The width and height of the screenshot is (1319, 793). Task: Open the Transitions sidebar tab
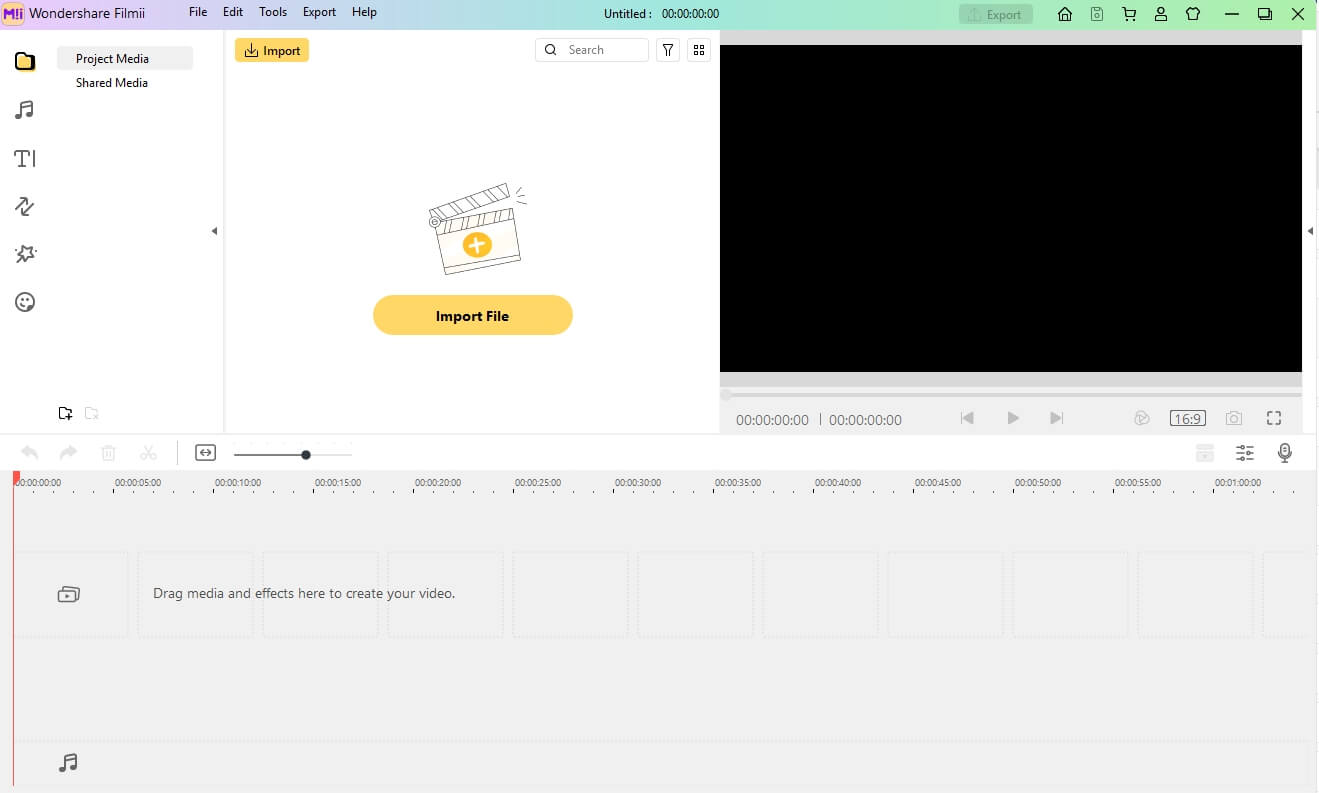coord(25,206)
